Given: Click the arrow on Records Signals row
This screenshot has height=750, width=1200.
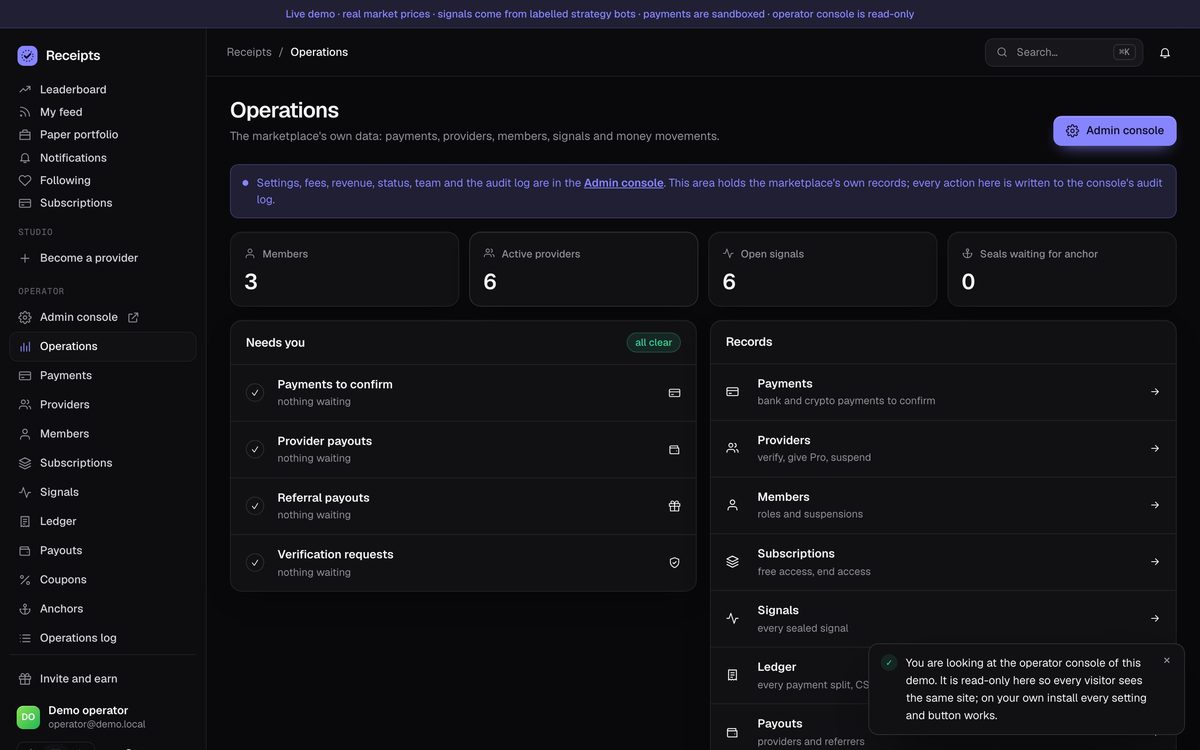Looking at the screenshot, I should tap(1155, 619).
